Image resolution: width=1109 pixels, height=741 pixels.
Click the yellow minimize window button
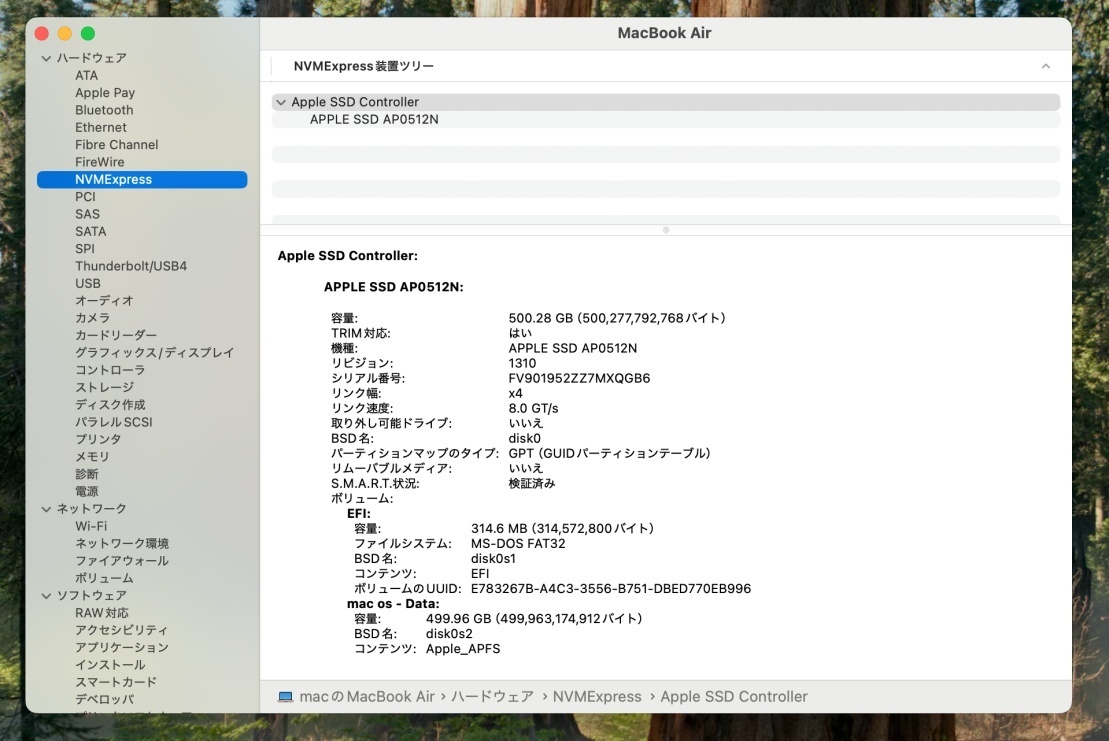pos(64,33)
